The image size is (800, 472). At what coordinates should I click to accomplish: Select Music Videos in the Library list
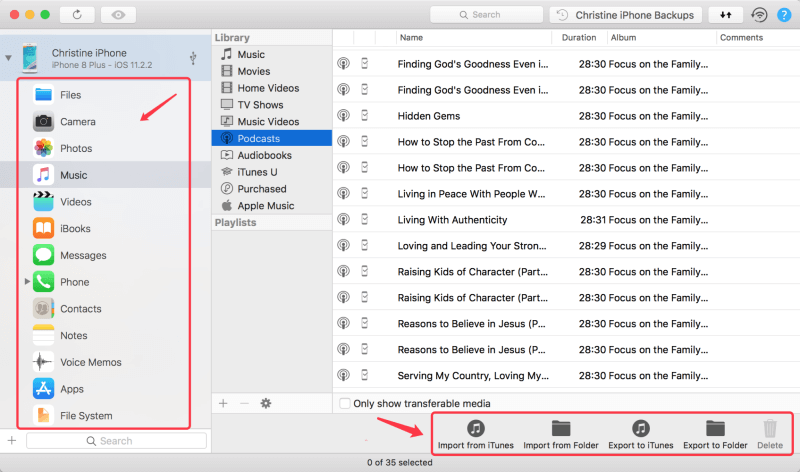[x=271, y=121]
